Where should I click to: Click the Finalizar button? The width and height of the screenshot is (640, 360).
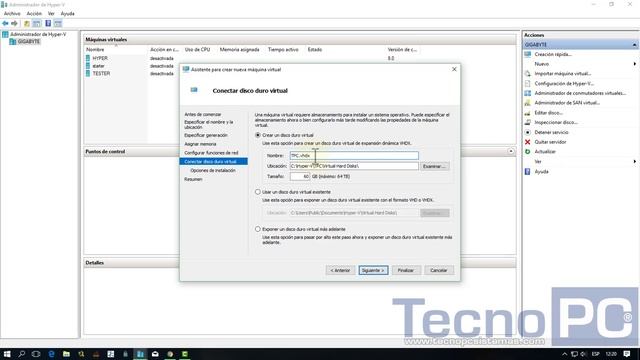(x=406, y=270)
